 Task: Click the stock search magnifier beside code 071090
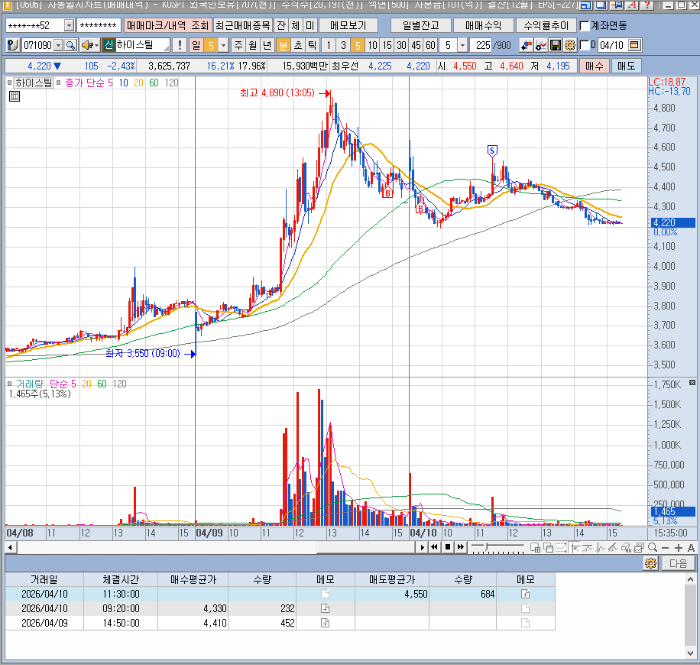[x=71, y=45]
